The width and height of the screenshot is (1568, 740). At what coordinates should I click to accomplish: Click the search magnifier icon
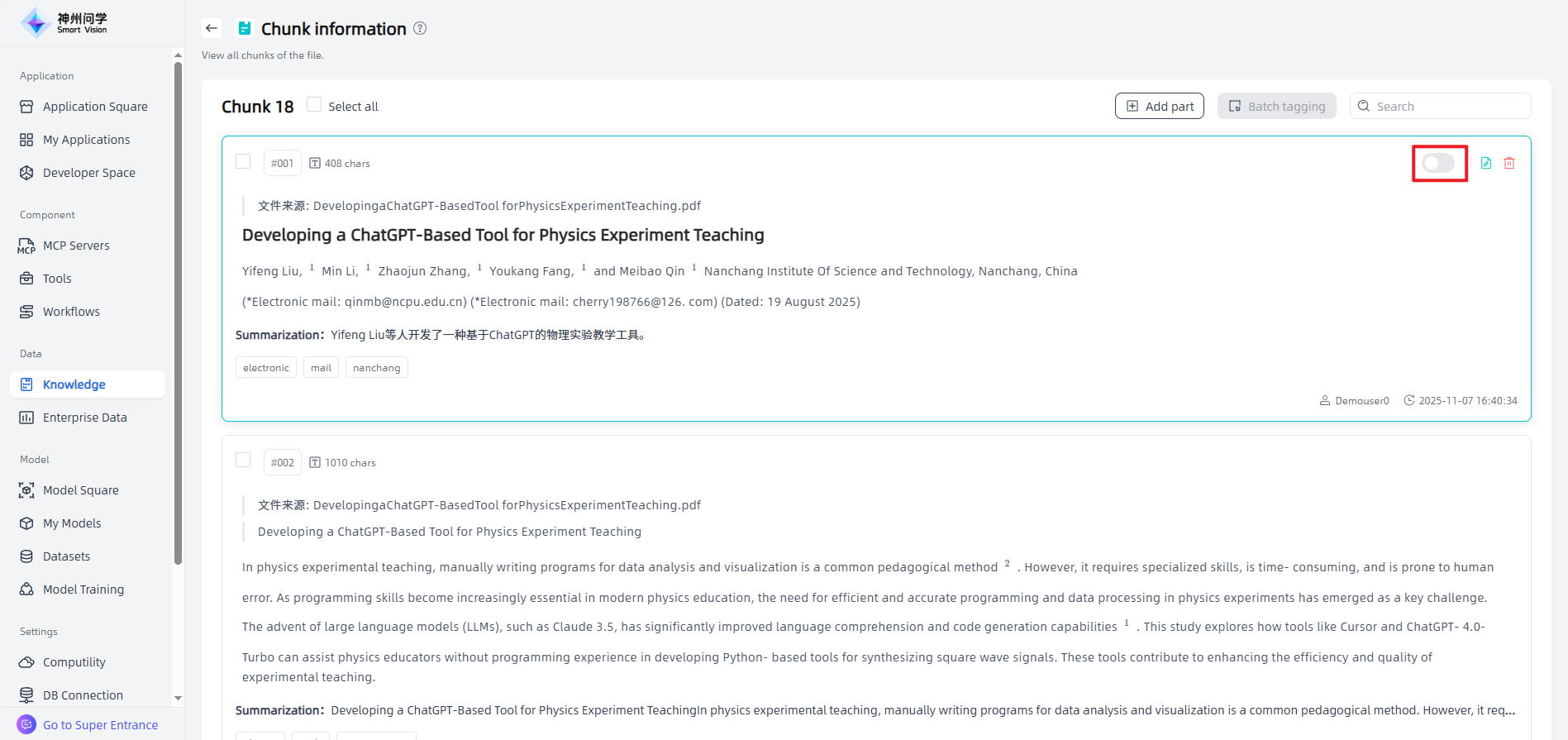(x=1364, y=106)
